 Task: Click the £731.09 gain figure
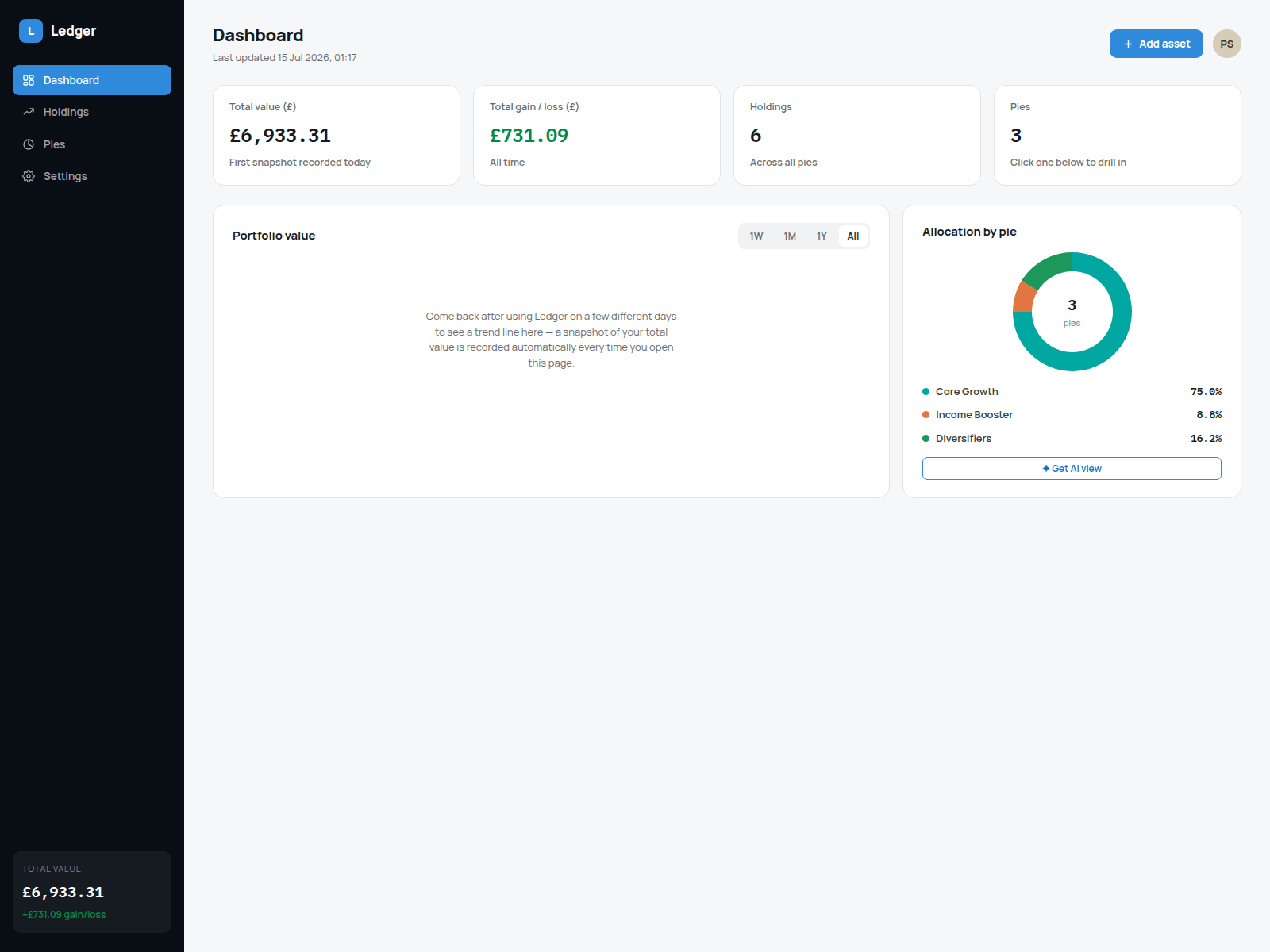point(529,136)
